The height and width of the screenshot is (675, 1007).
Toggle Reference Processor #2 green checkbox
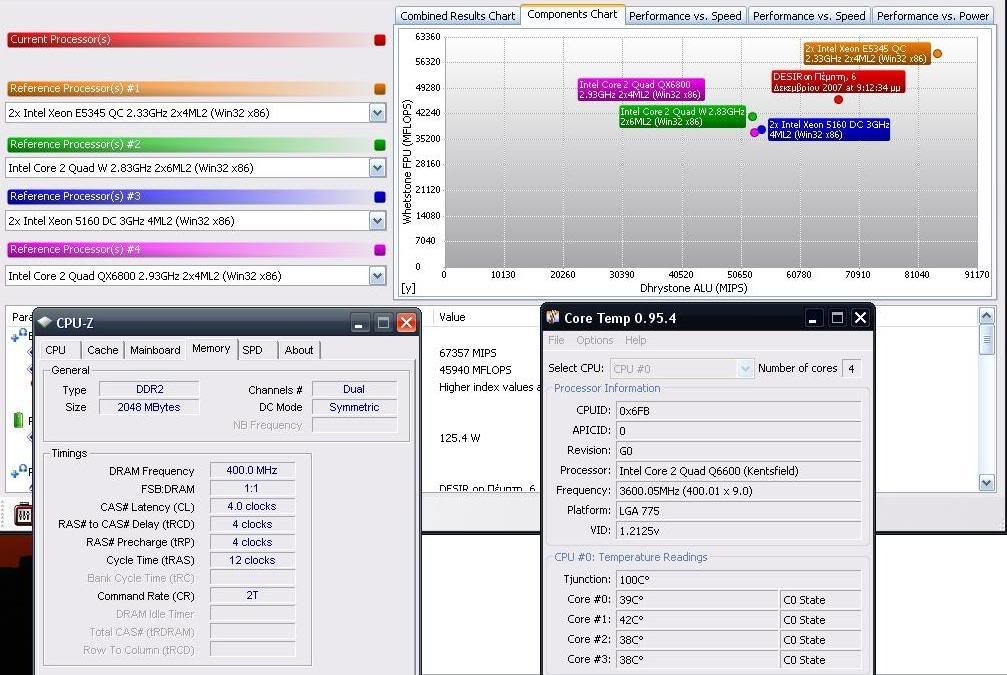pyautogui.click(x=379, y=145)
